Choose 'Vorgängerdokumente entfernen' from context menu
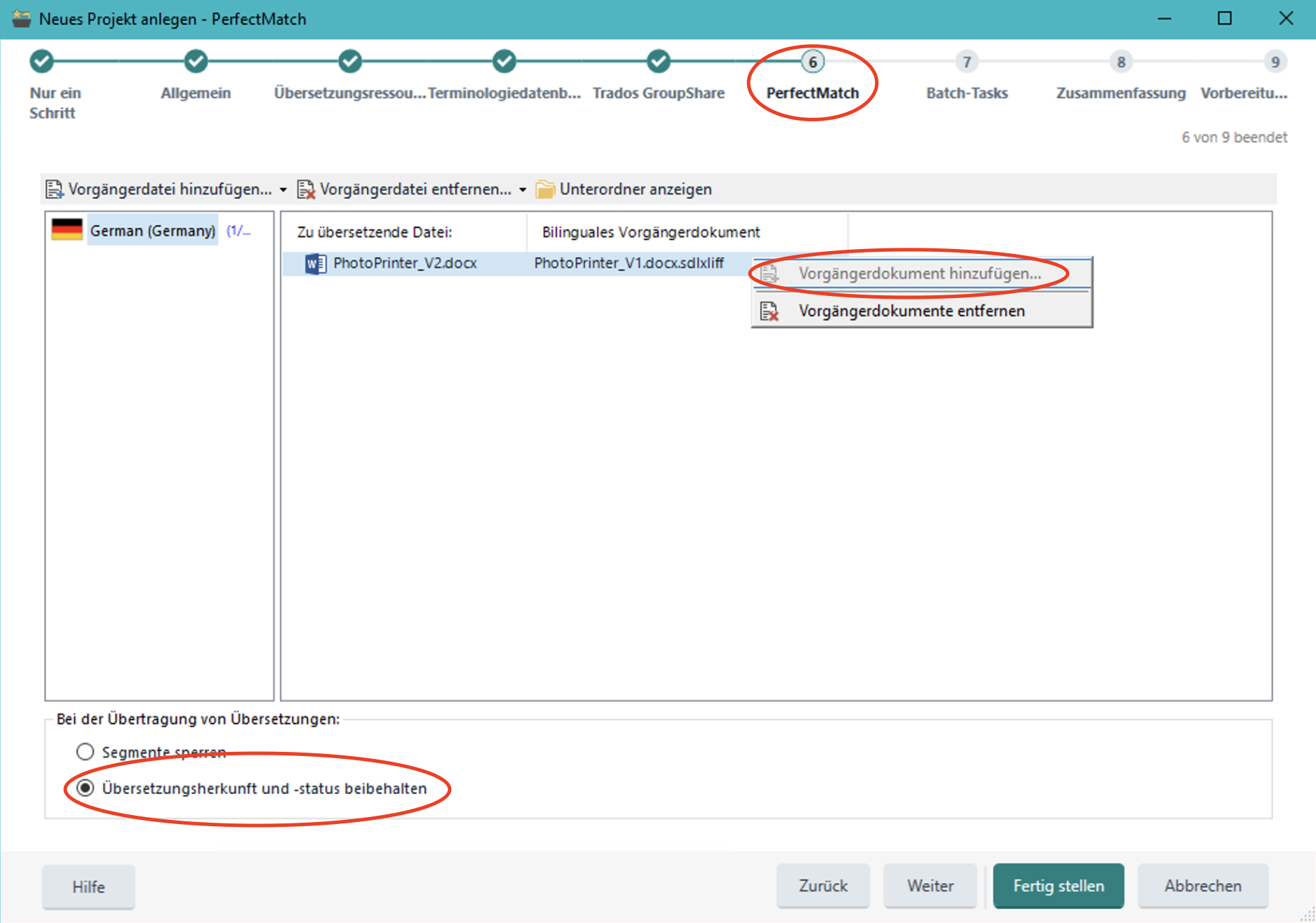This screenshot has height=923, width=1316. [x=922, y=311]
